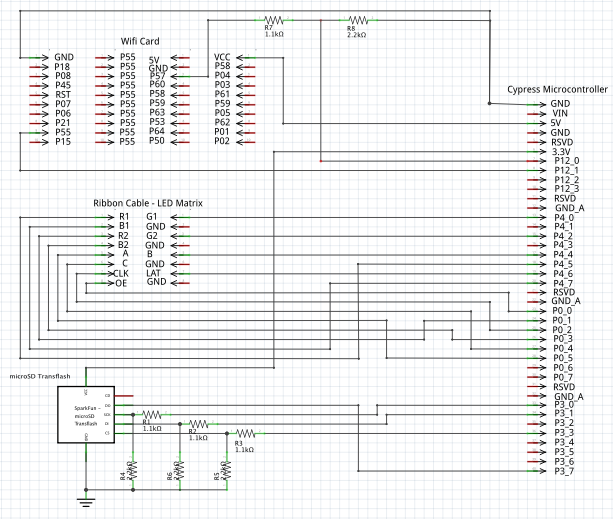Select P4_5 pin on the microcontroller

click(x=563, y=264)
